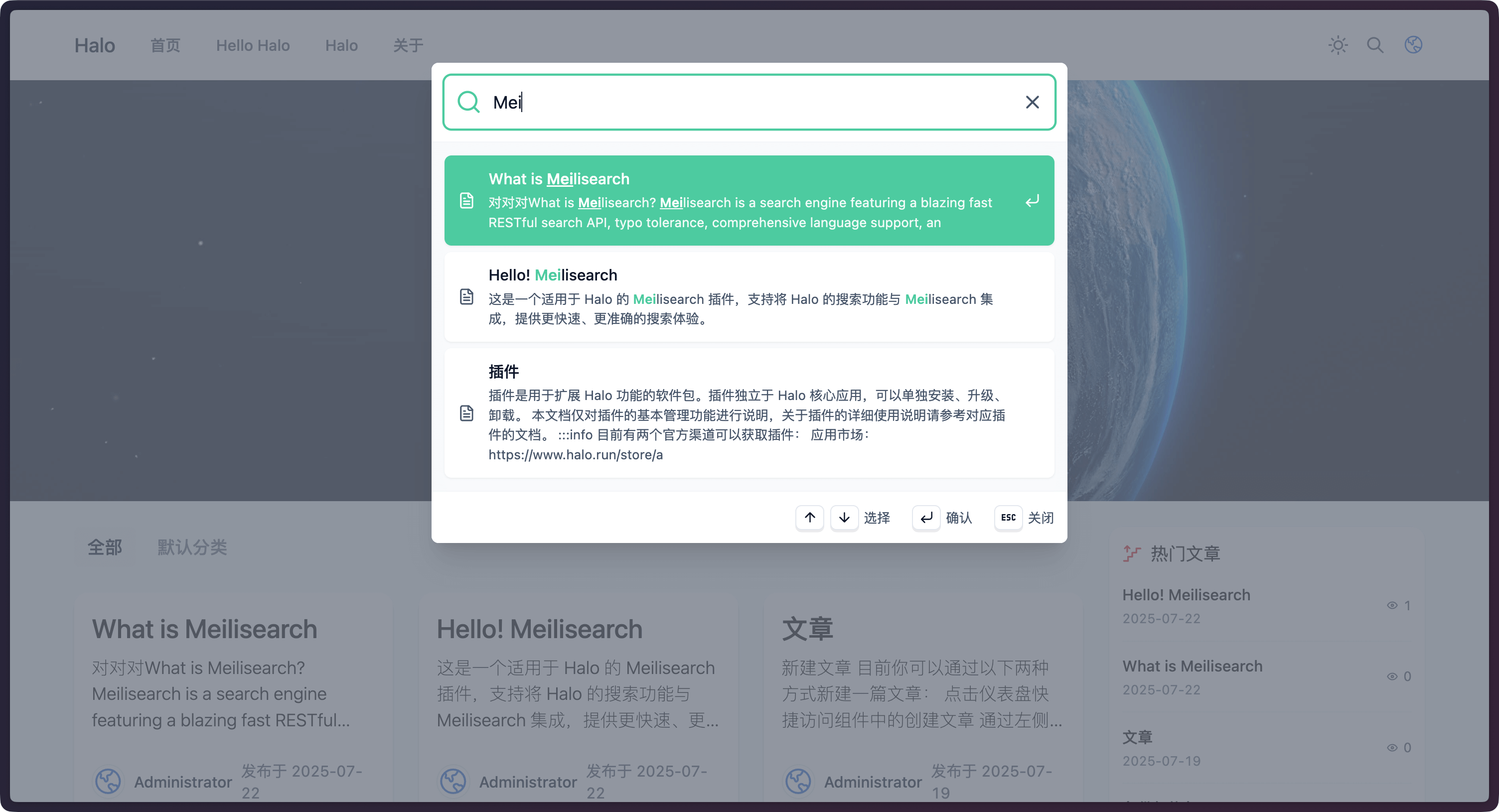The height and width of the screenshot is (812, 1499).
Task: Click the Halo site logo
Action: tap(95, 45)
